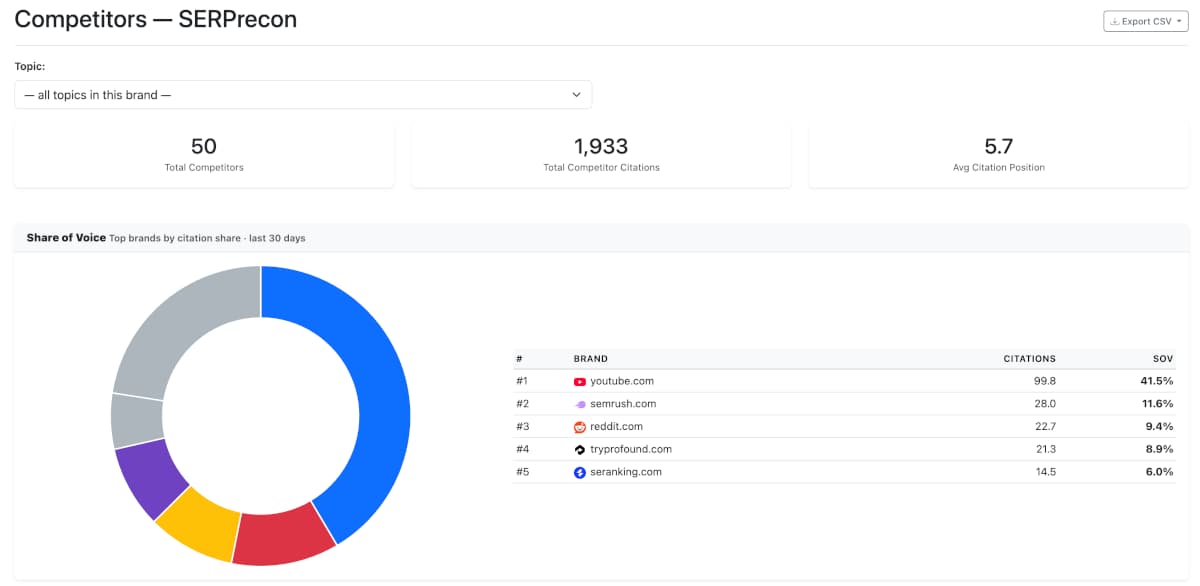Click the Reddit icon in row three
1200x586 pixels.
click(x=579, y=427)
